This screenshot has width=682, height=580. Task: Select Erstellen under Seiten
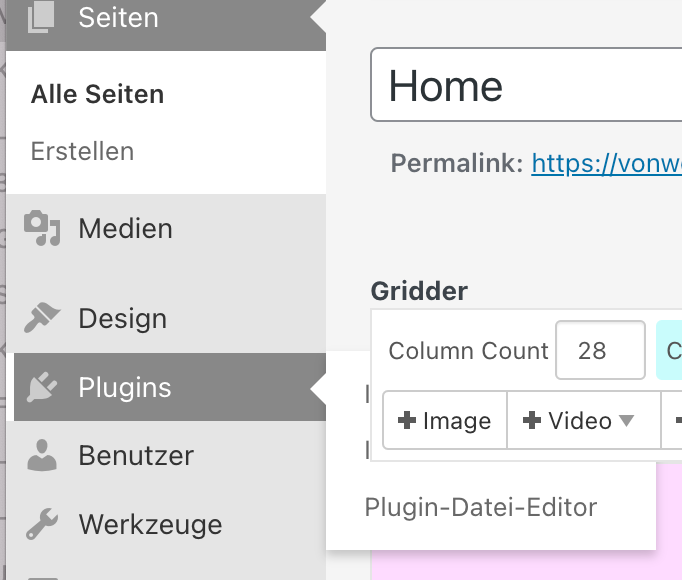pos(82,152)
